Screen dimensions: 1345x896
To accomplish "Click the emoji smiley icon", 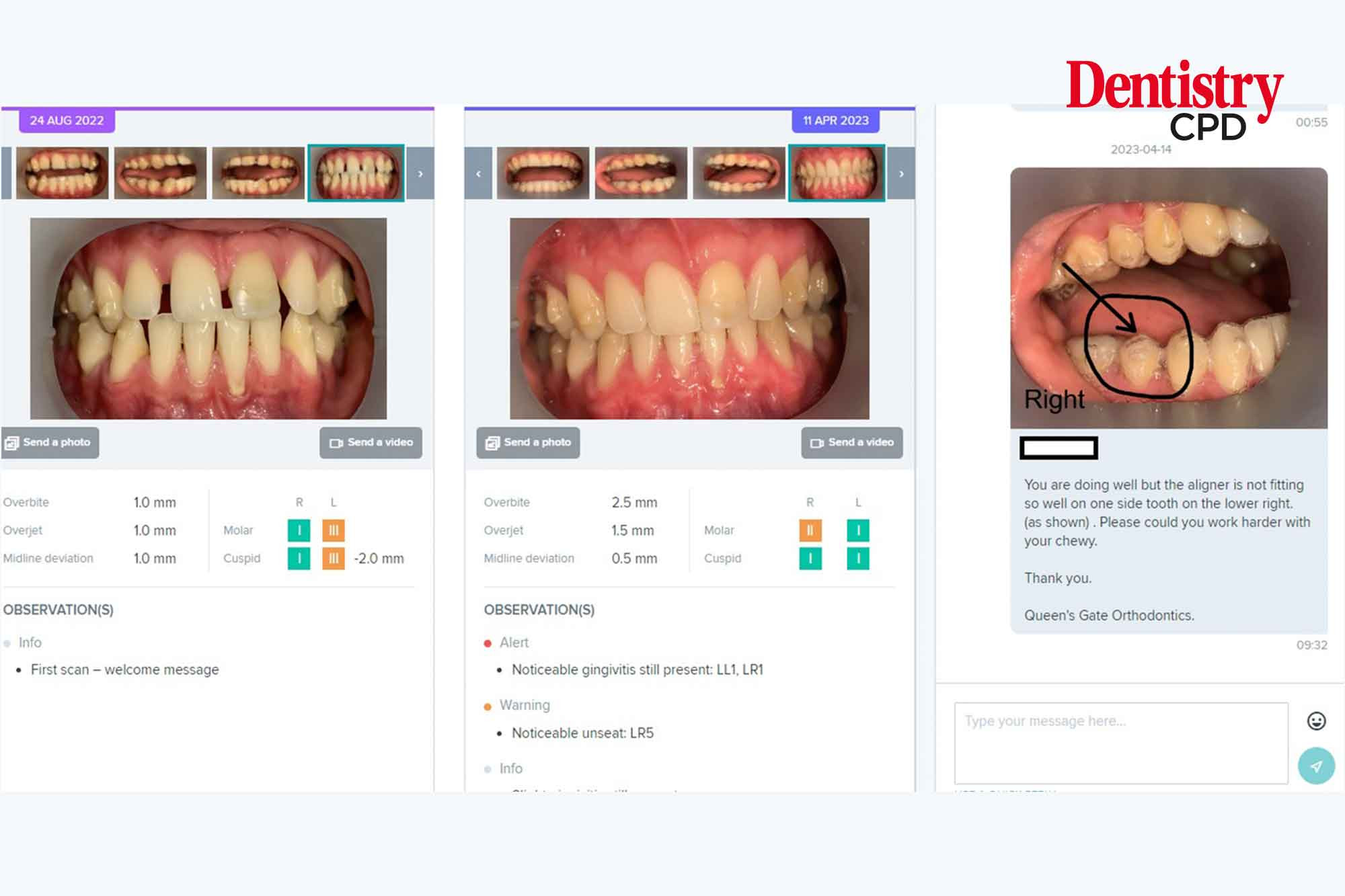I will [x=1316, y=721].
